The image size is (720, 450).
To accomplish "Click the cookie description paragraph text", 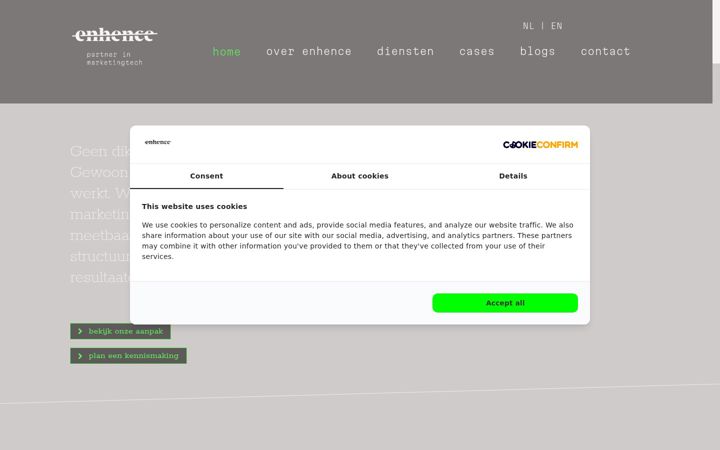I will [357, 241].
